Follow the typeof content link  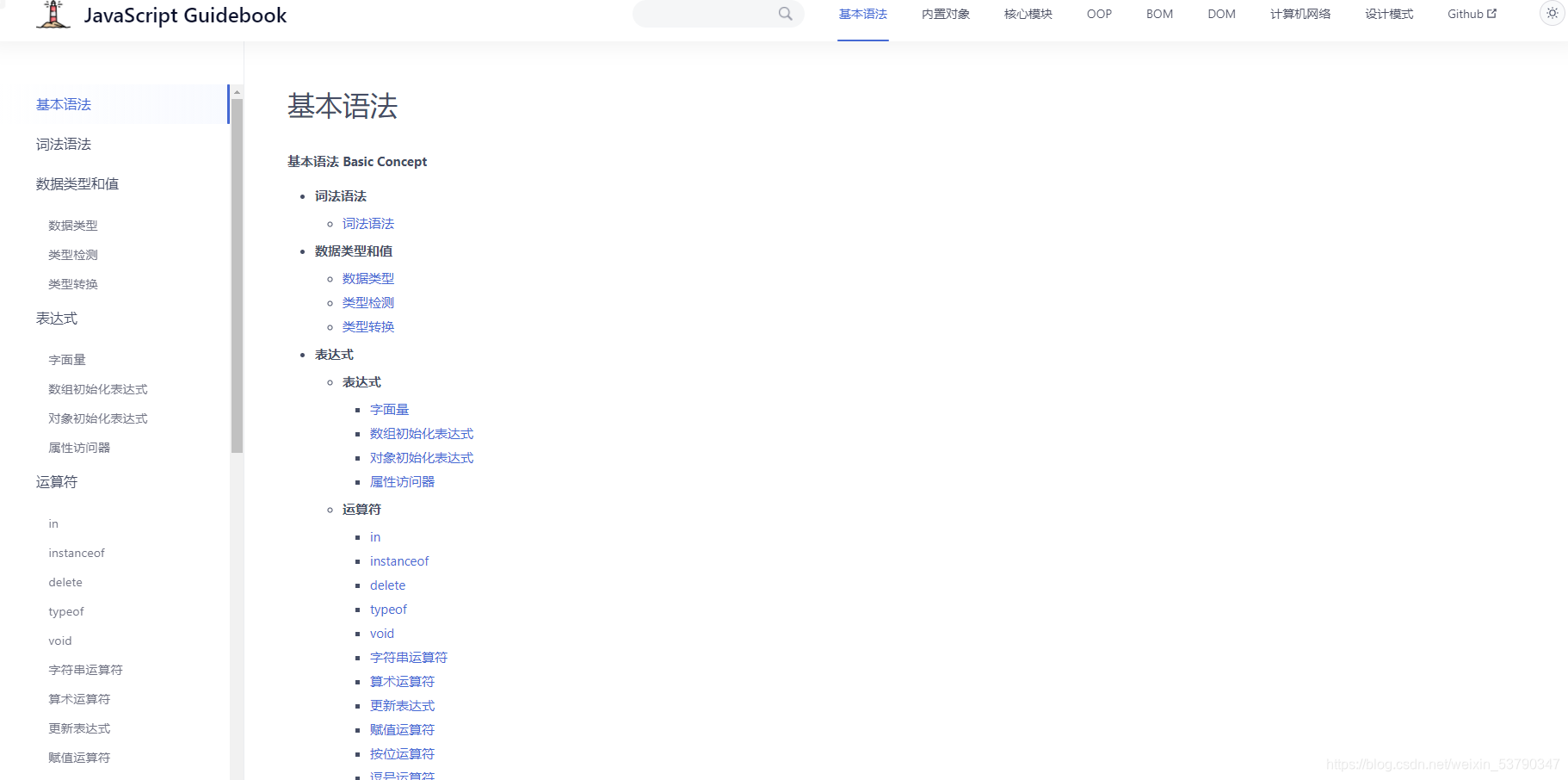click(388, 609)
